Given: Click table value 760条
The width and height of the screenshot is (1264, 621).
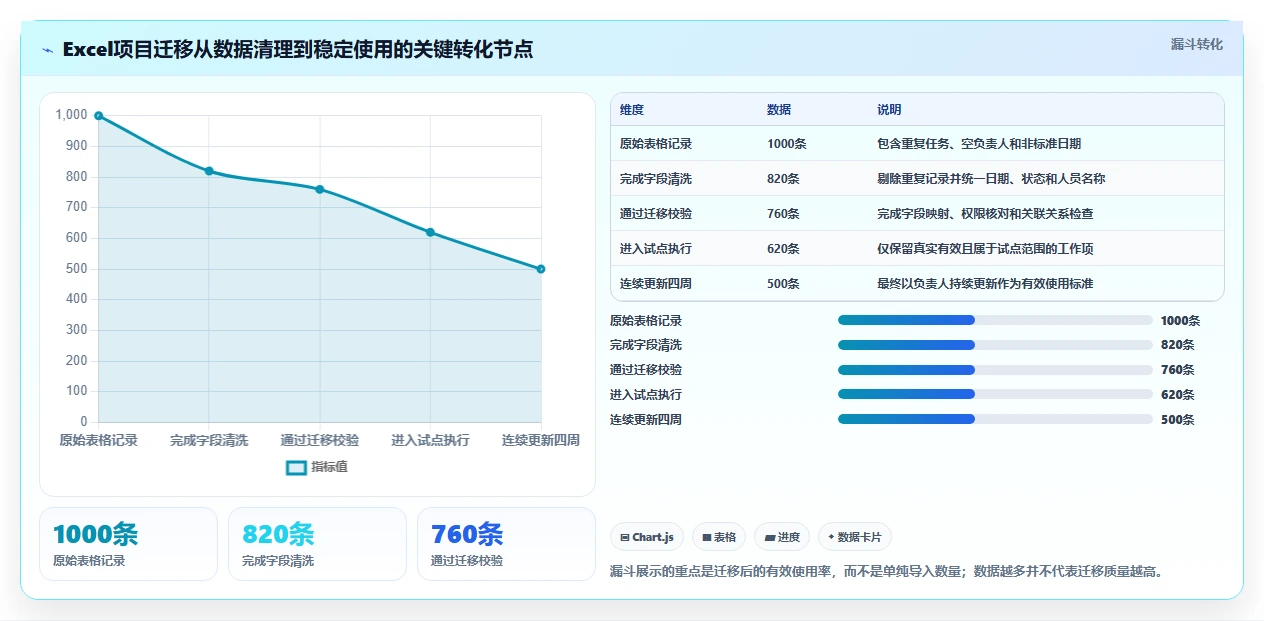Looking at the screenshot, I should click(783, 214).
